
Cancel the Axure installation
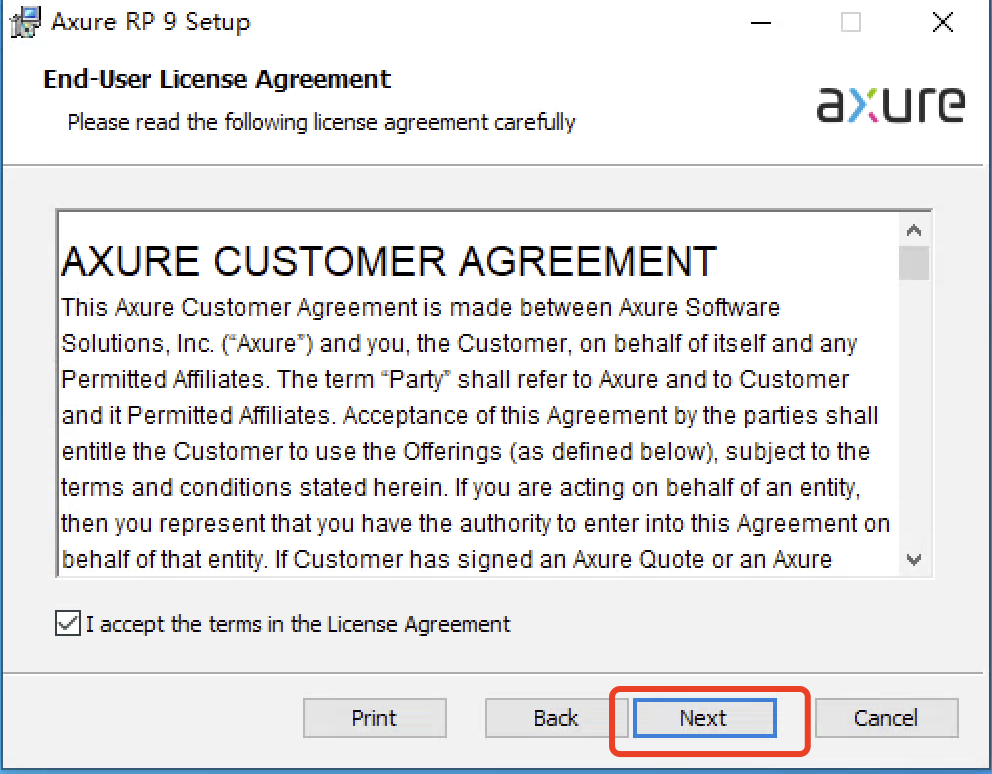coord(886,718)
